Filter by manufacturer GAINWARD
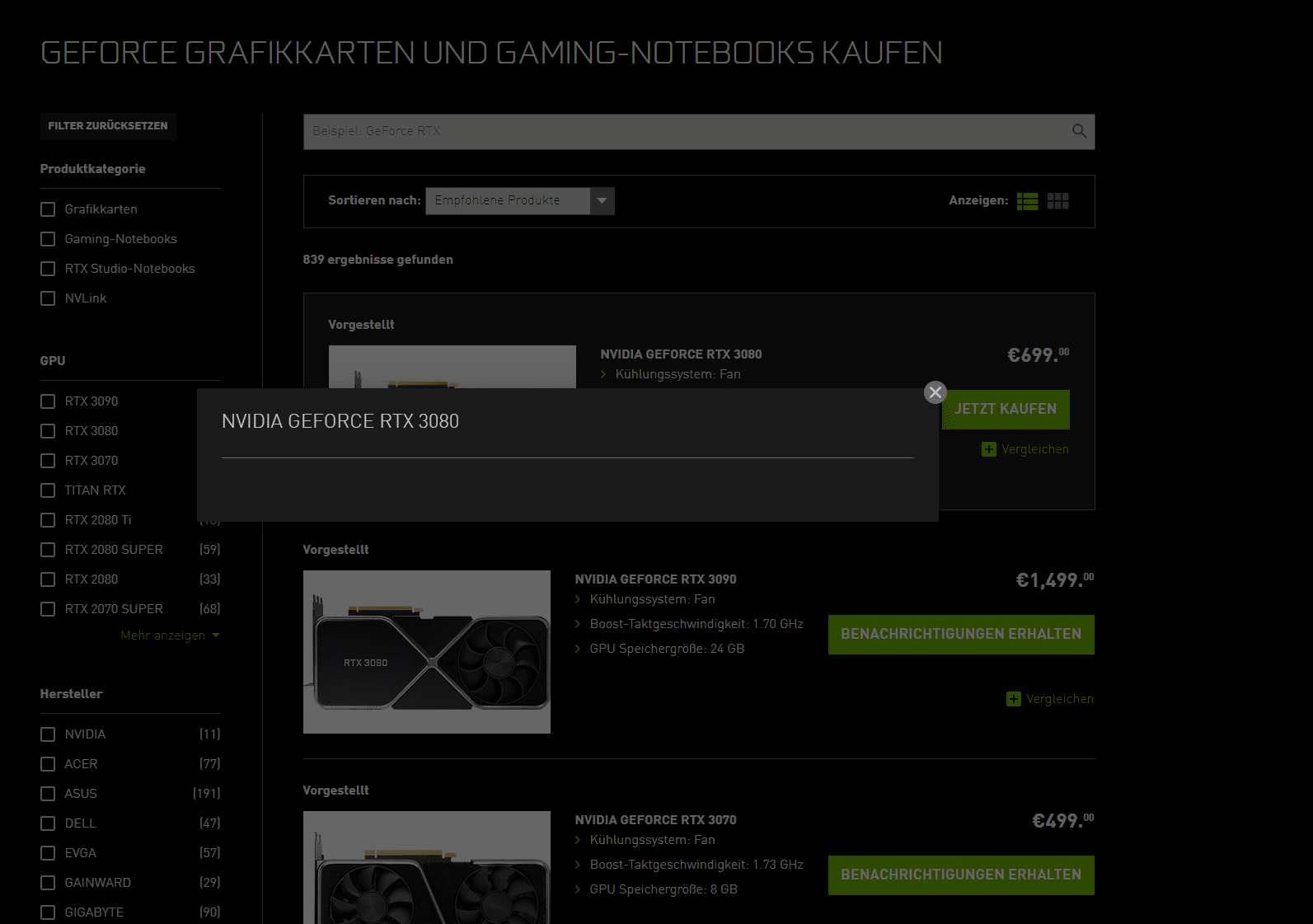Screen dimensions: 1313x924 click(48, 883)
